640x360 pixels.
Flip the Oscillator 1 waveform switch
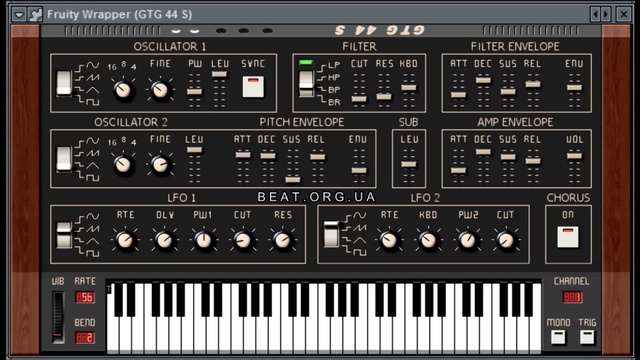coord(64,83)
